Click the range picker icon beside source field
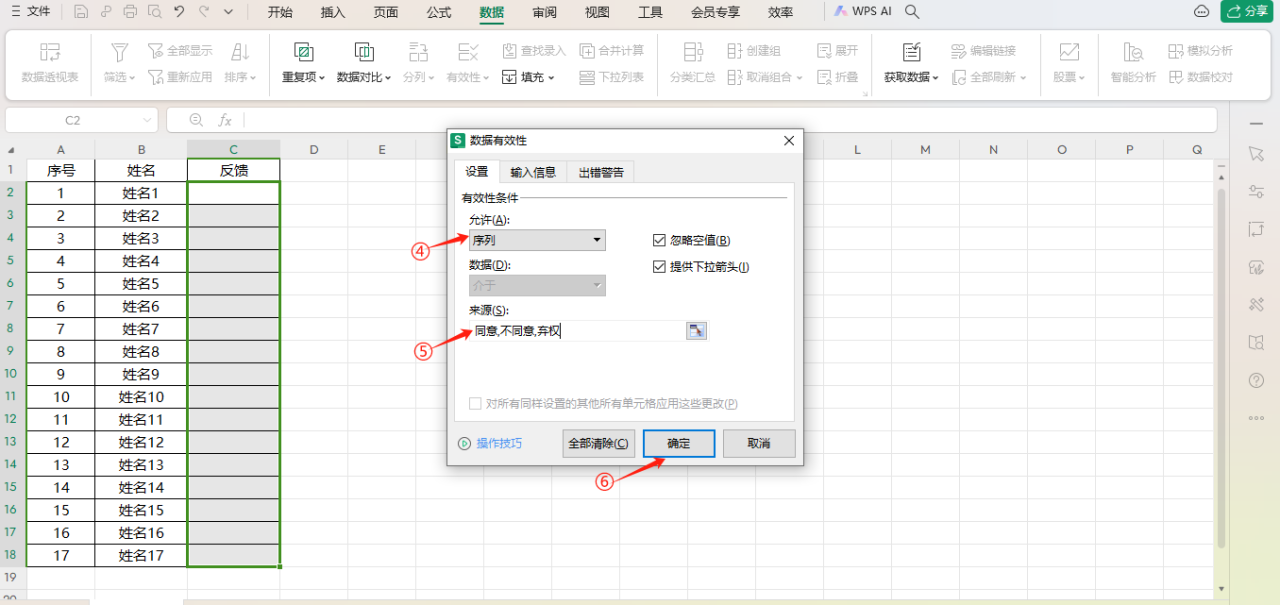This screenshot has width=1280, height=605. pyautogui.click(x=696, y=331)
